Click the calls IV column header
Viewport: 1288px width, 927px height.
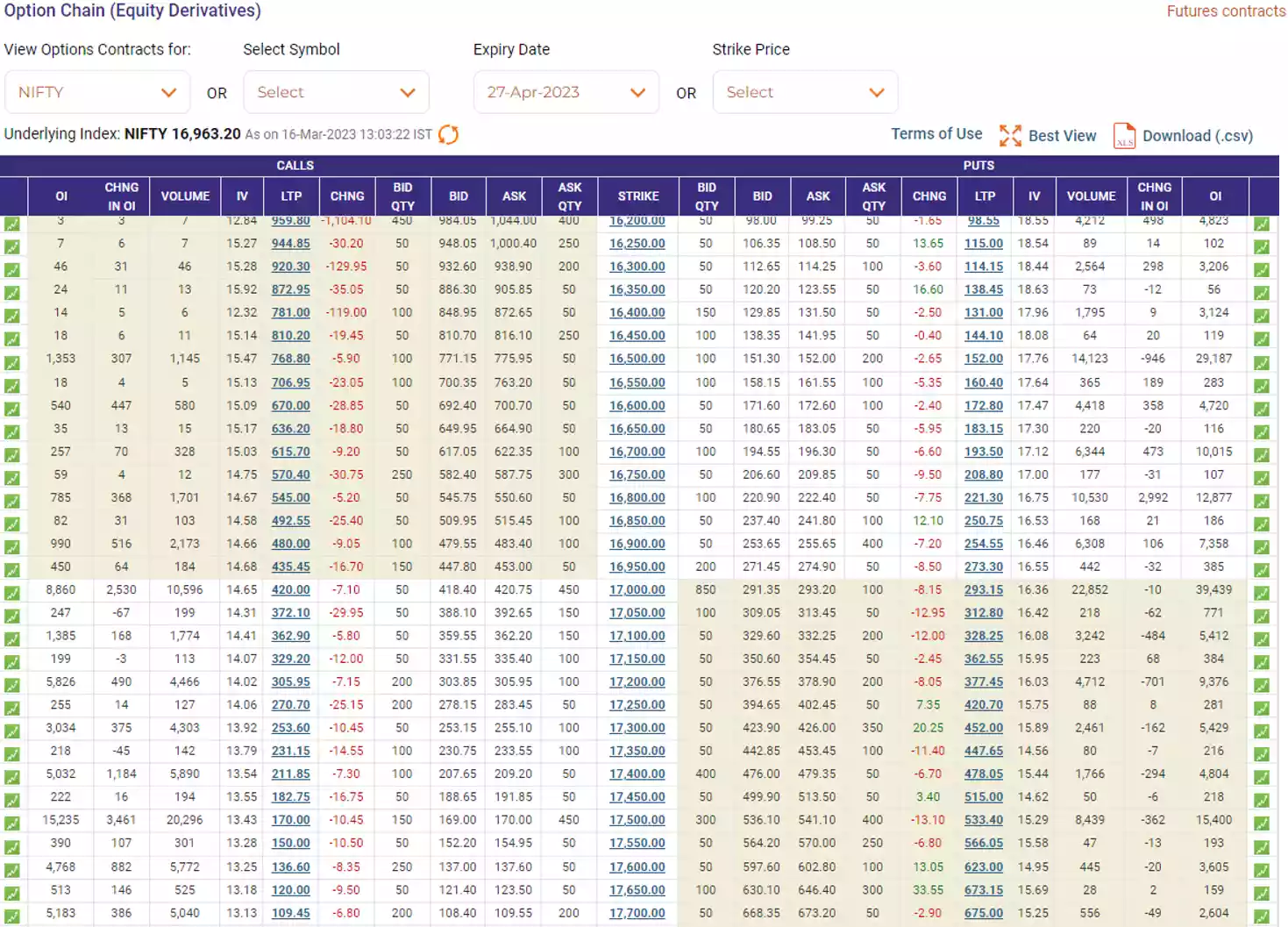coord(242,196)
